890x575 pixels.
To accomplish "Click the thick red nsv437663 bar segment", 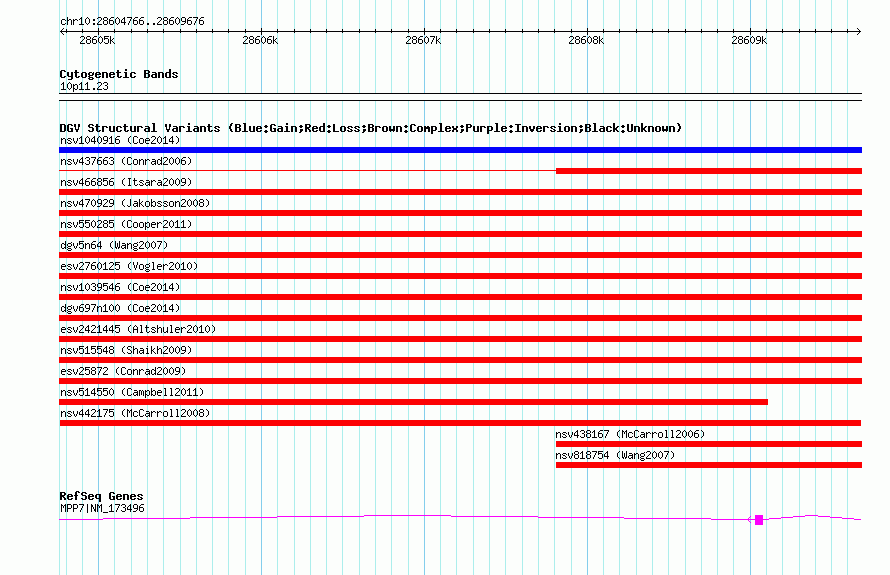I will (709, 171).
